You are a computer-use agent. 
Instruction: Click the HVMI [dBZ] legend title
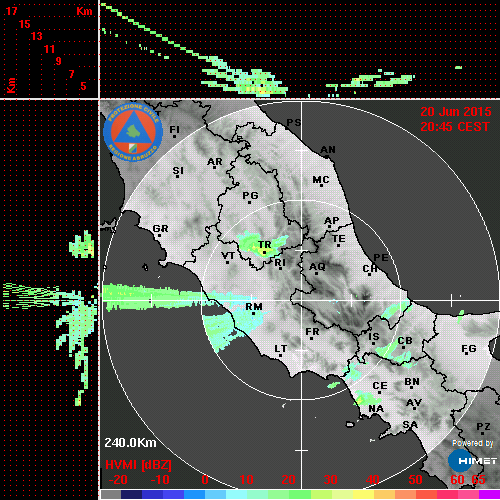138,465
